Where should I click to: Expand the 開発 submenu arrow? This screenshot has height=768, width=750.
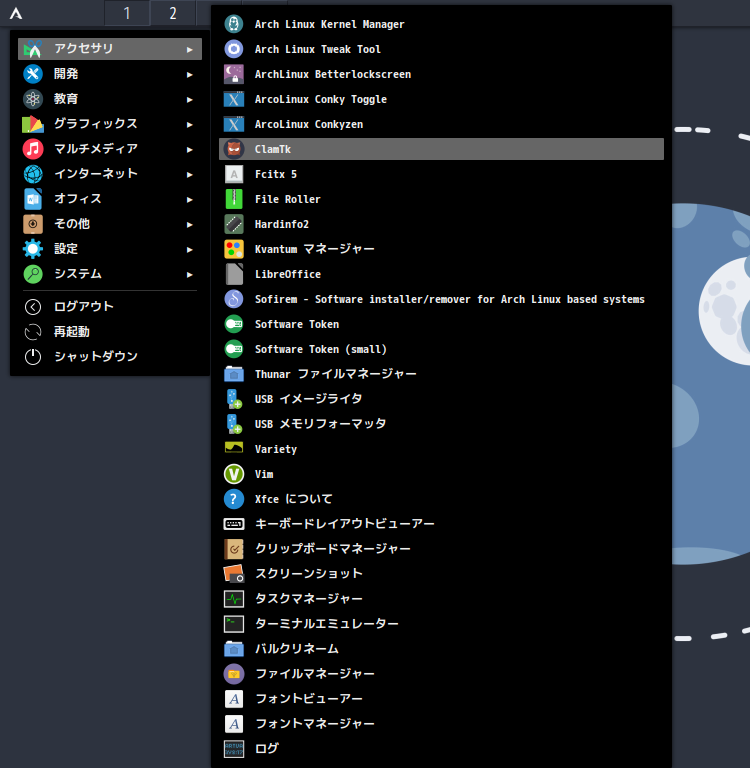[x=190, y=74]
